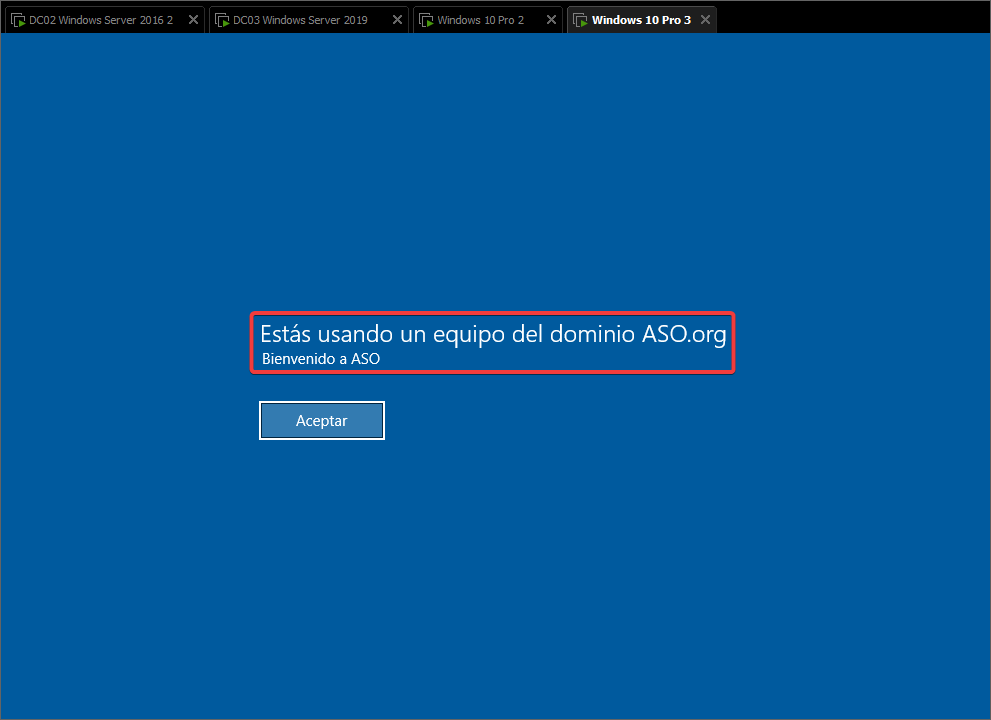991x720 pixels.
Task: Switch to the DC02 Windows Server 2016 2 tab
Action: pyautogui.click(x=100, y=20)
